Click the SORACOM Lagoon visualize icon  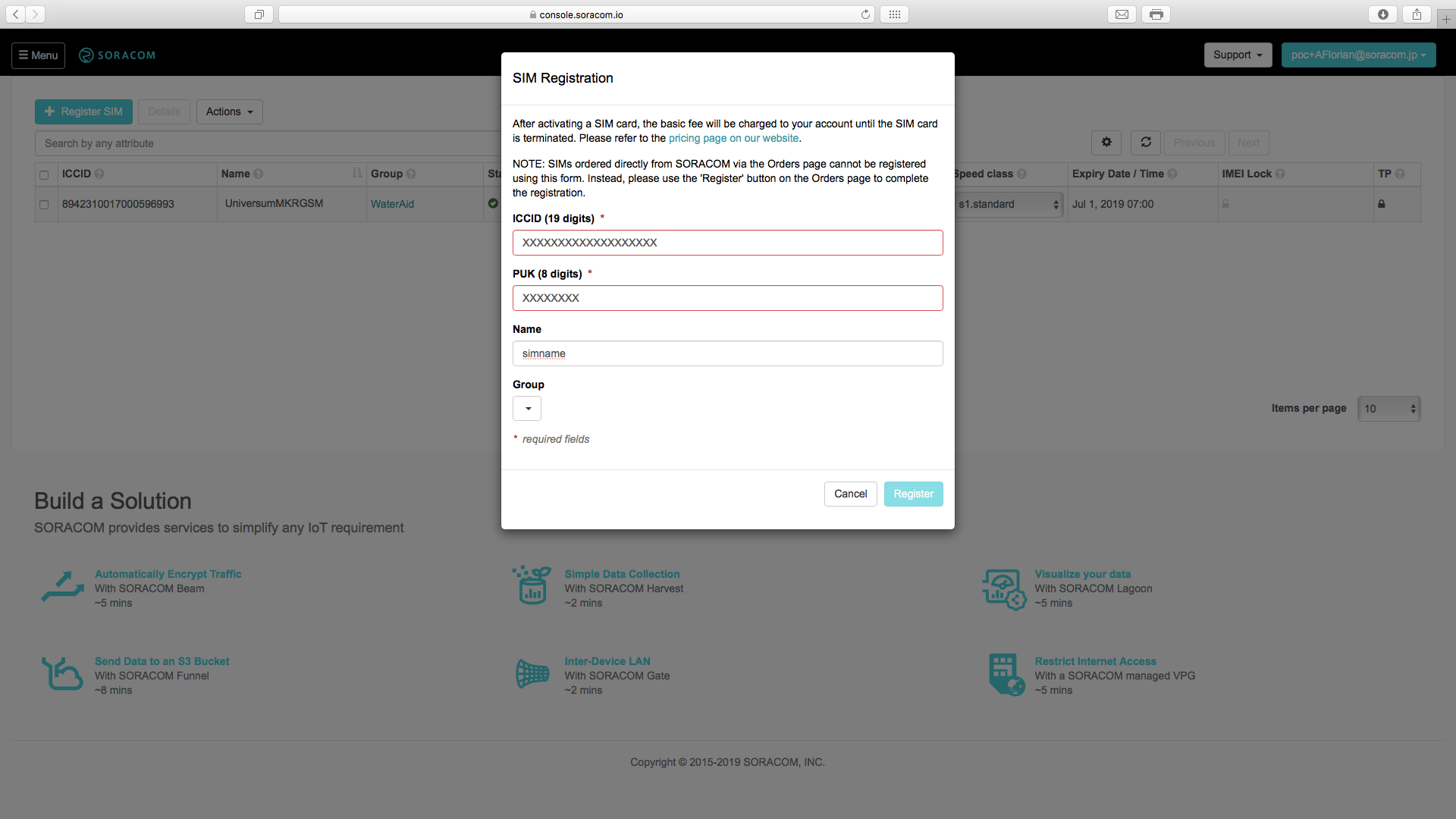[x=1004, y=589]
